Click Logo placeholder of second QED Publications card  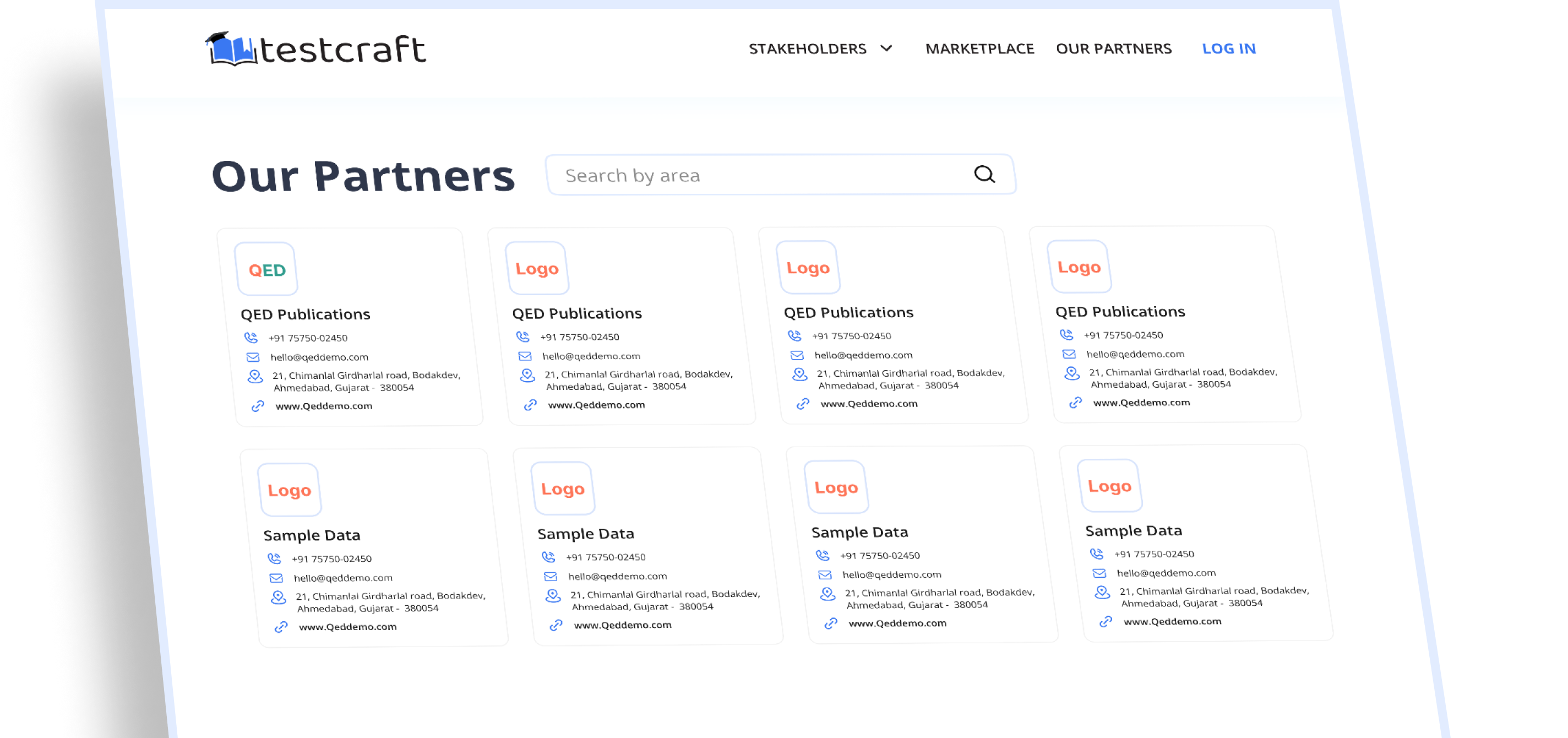click(537, 269)
